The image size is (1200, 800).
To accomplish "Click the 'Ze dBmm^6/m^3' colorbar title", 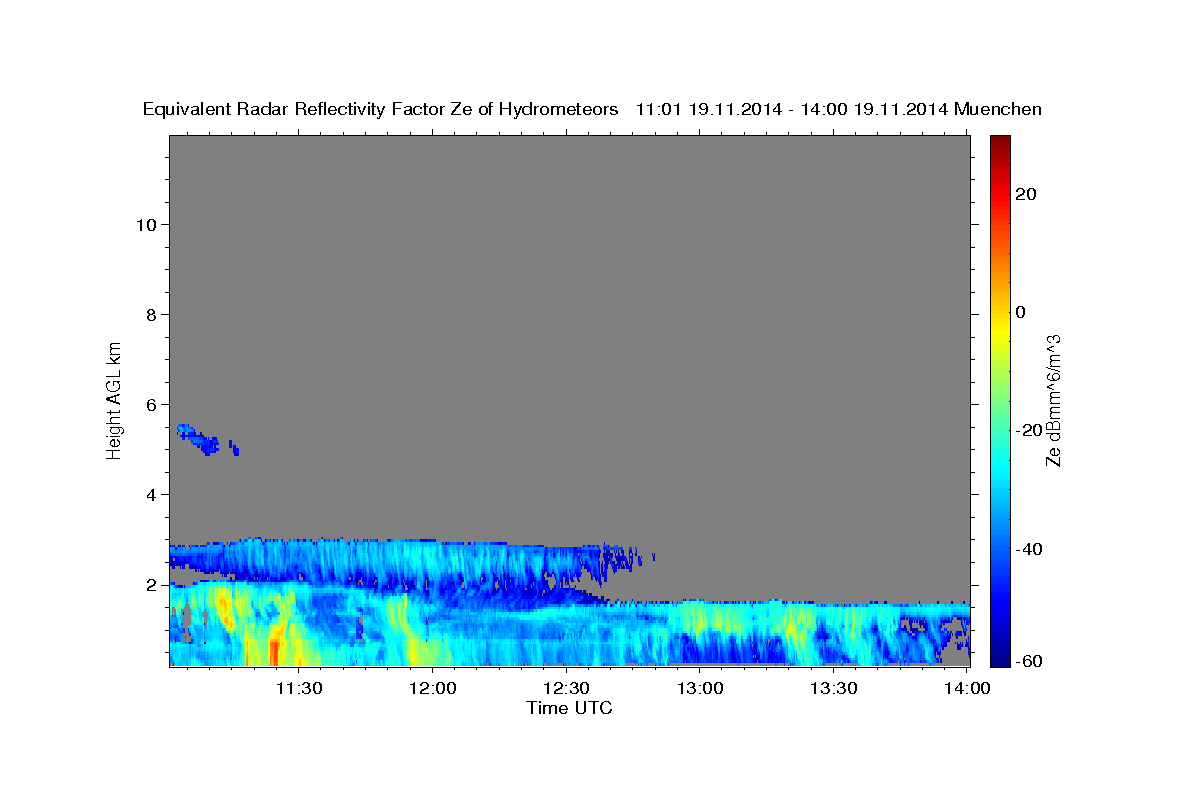I will click(1054, 400).
